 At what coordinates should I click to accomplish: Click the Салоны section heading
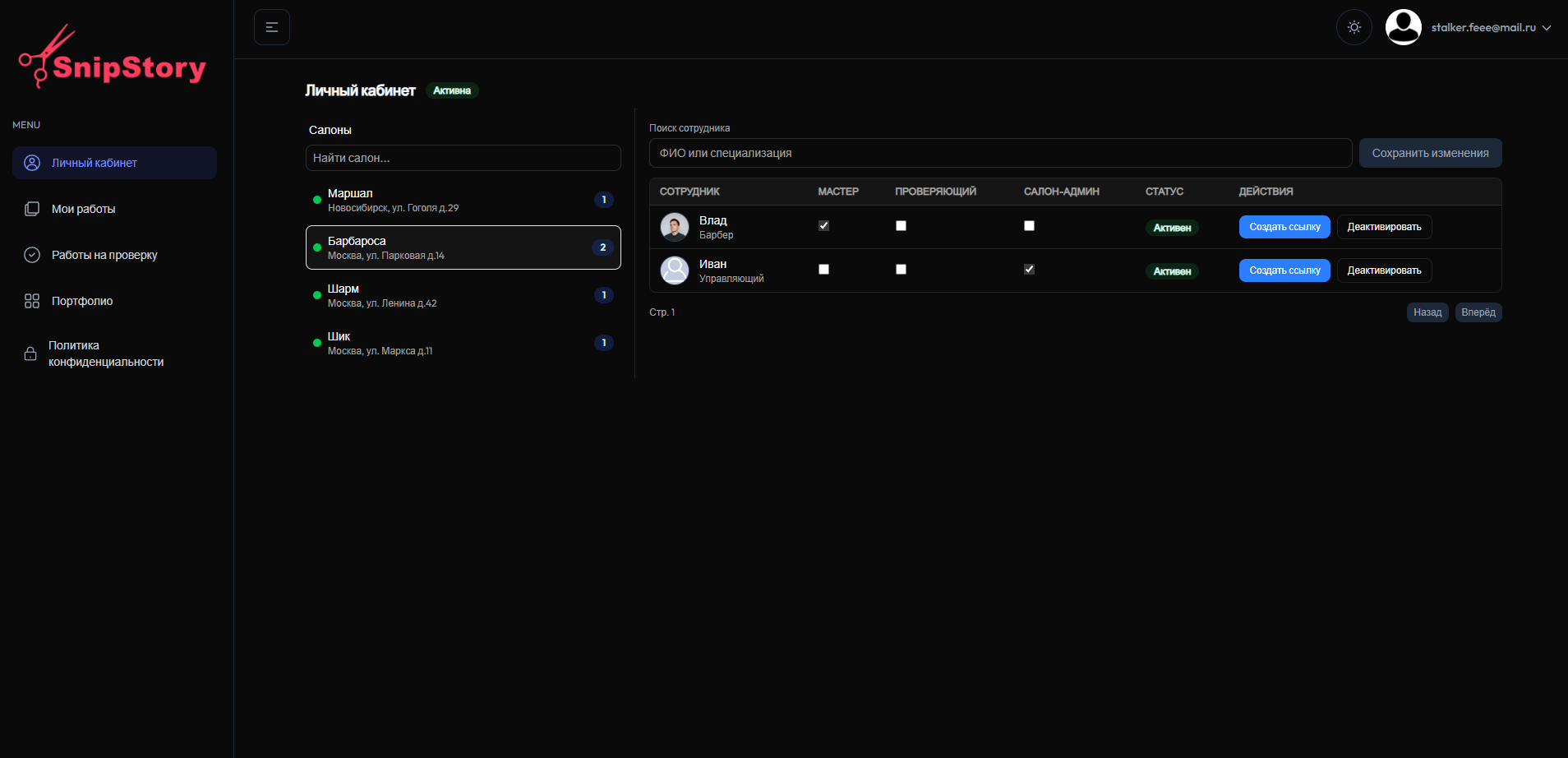point(330,130)
